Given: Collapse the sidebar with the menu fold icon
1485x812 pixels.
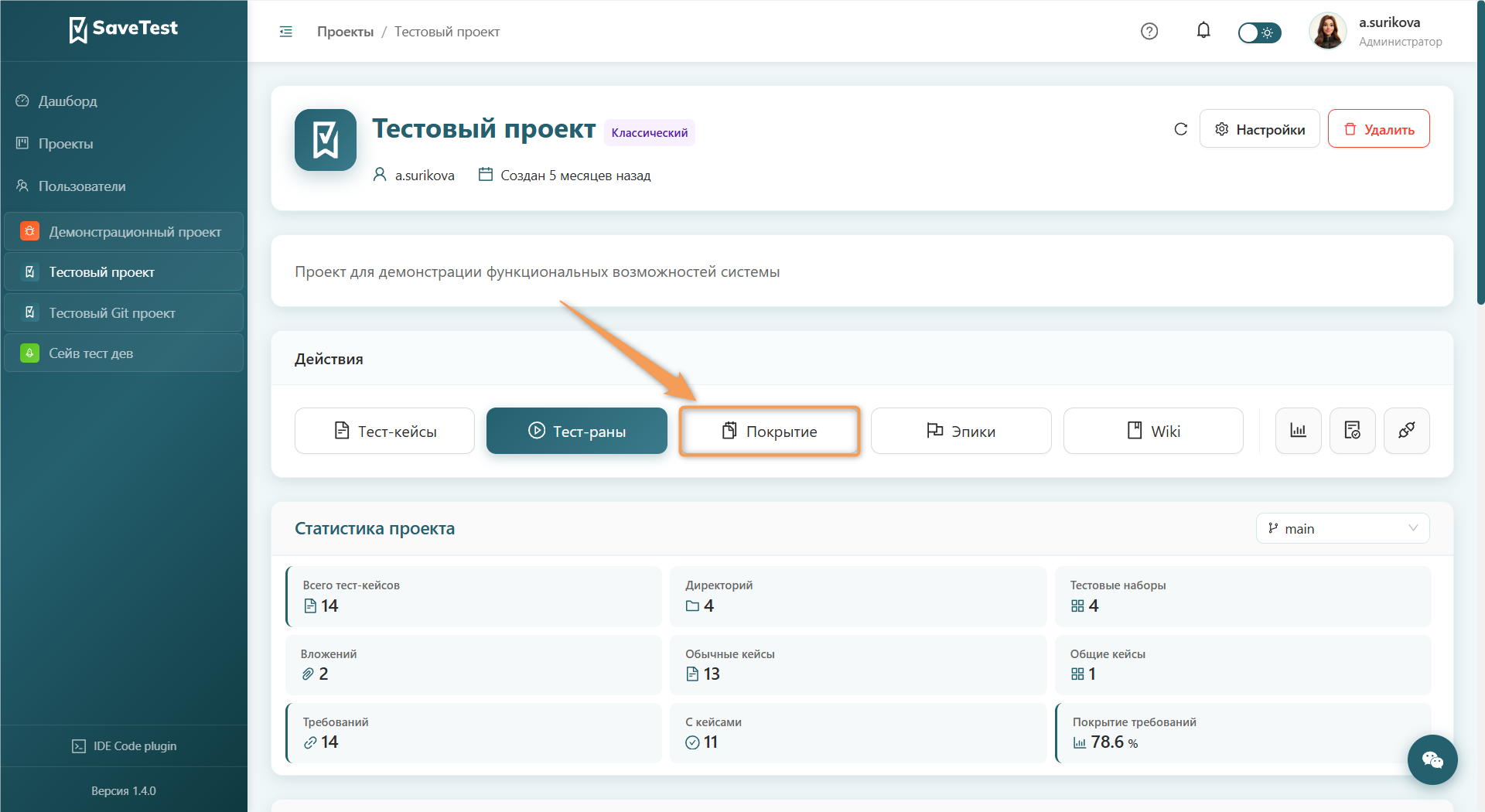Looking at the screenshot, I should coord(285,32).
